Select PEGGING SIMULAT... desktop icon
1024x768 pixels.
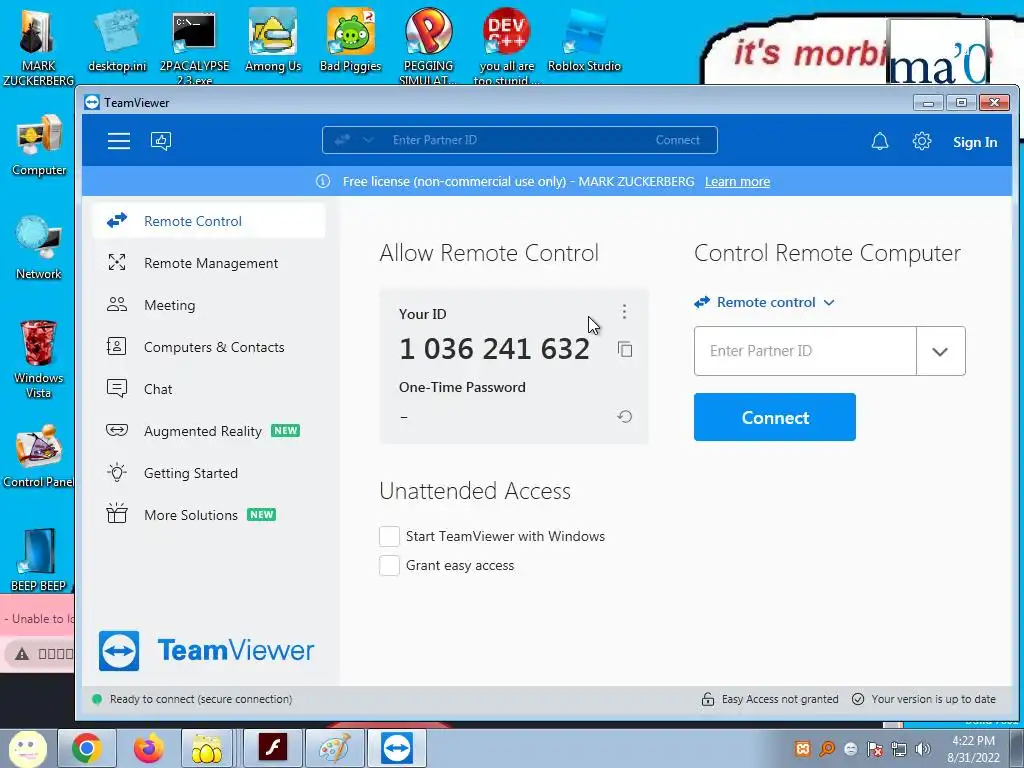(x=428, y=46)
